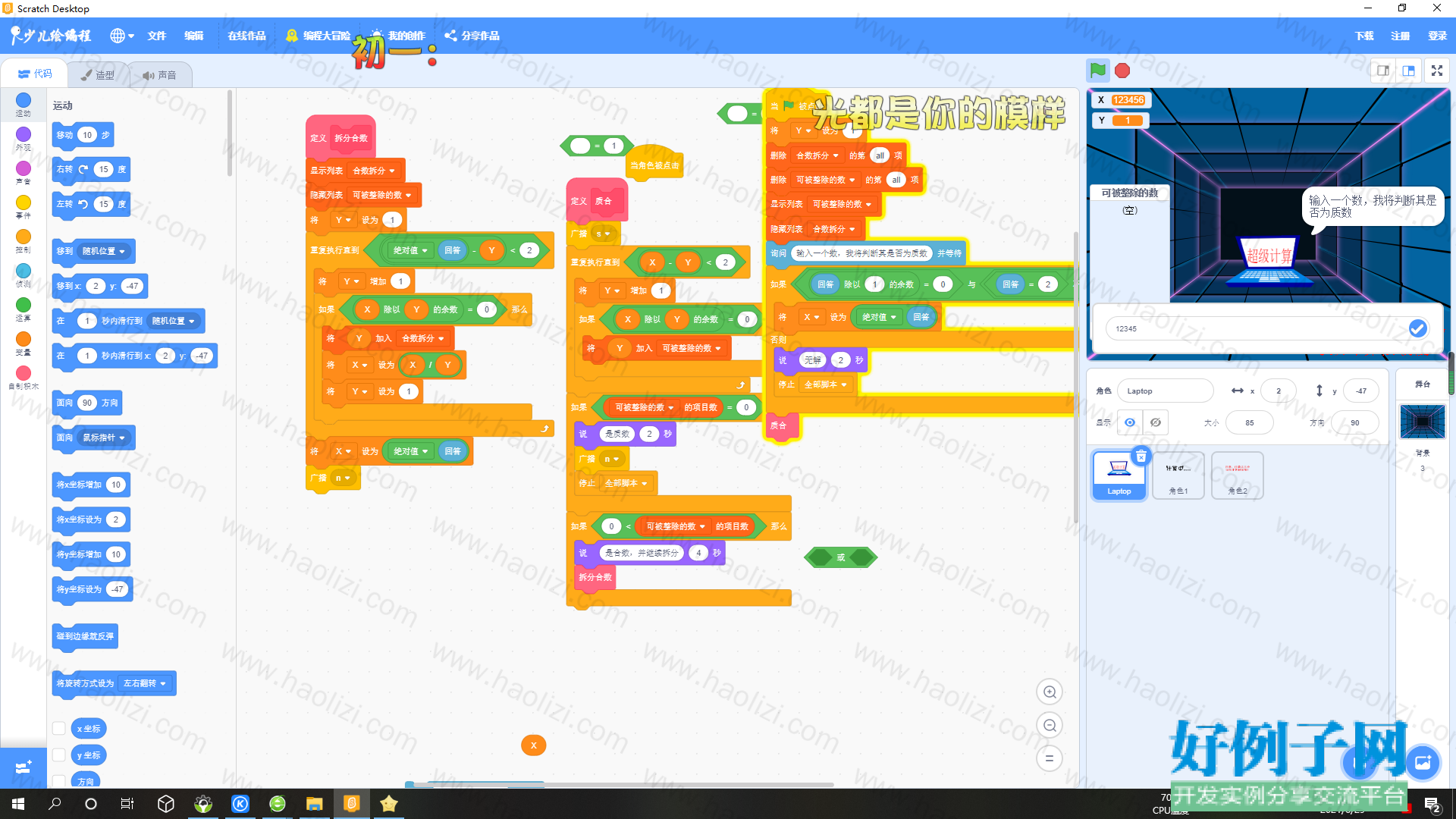This screenshot has width=1456, height=819.
Task: Switch to the 声音 tab
Action: (x=159, y=74)
